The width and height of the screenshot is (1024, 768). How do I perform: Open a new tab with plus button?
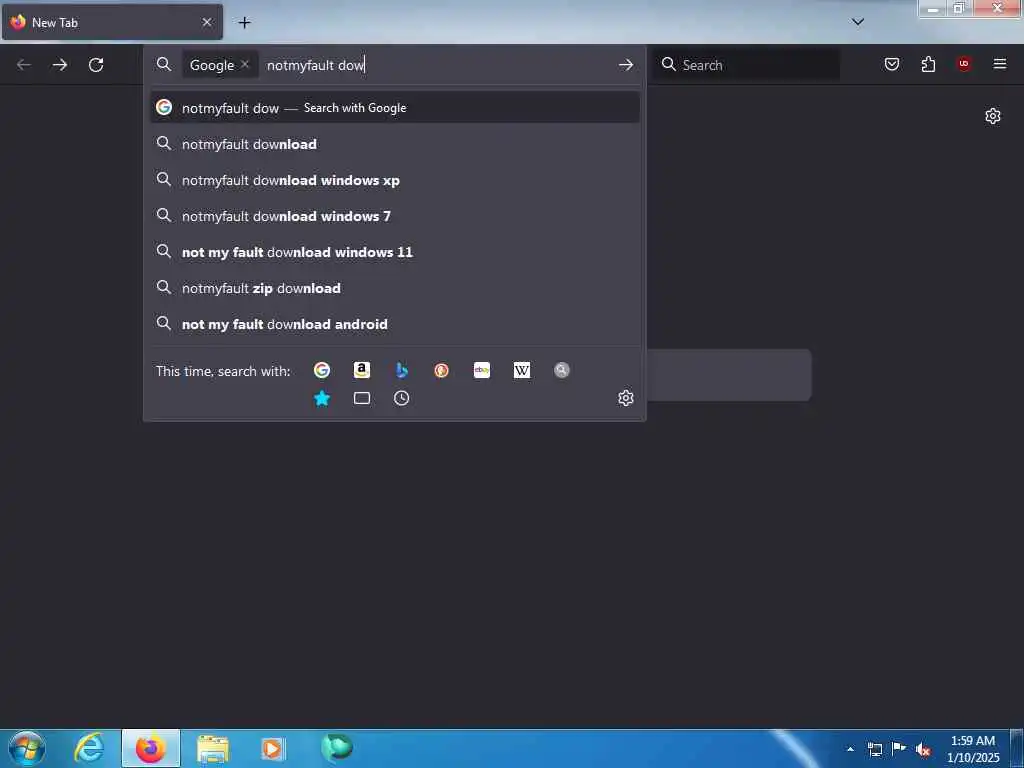[x=244, y=22]
